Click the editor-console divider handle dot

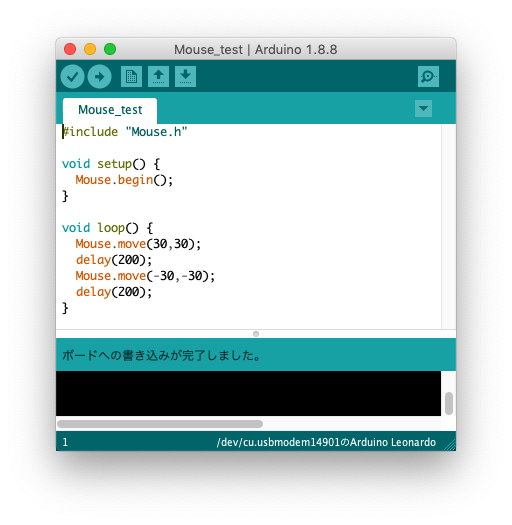tap(256, 334)
